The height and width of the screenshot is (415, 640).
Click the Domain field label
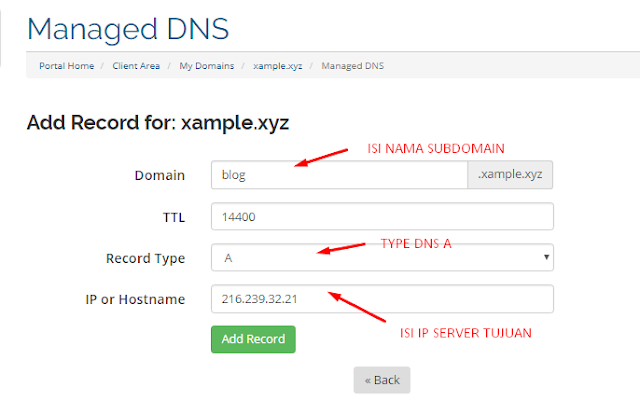[x=160, y=175]
